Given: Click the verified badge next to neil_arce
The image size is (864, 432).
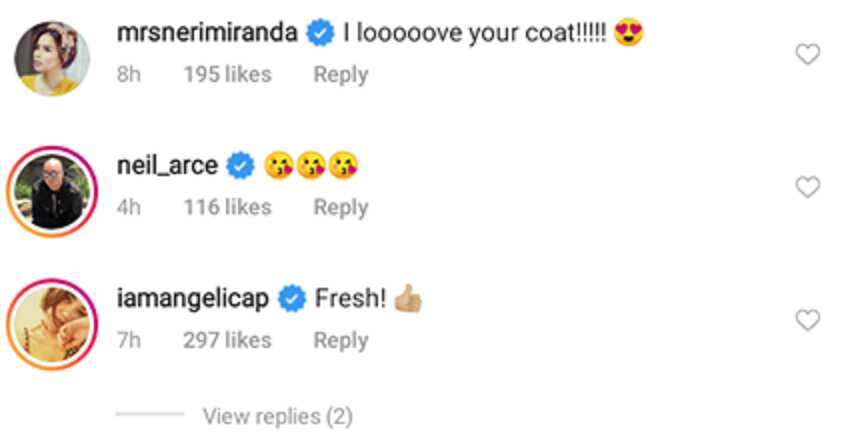Looking at the screenshot, I should point(240,166).
